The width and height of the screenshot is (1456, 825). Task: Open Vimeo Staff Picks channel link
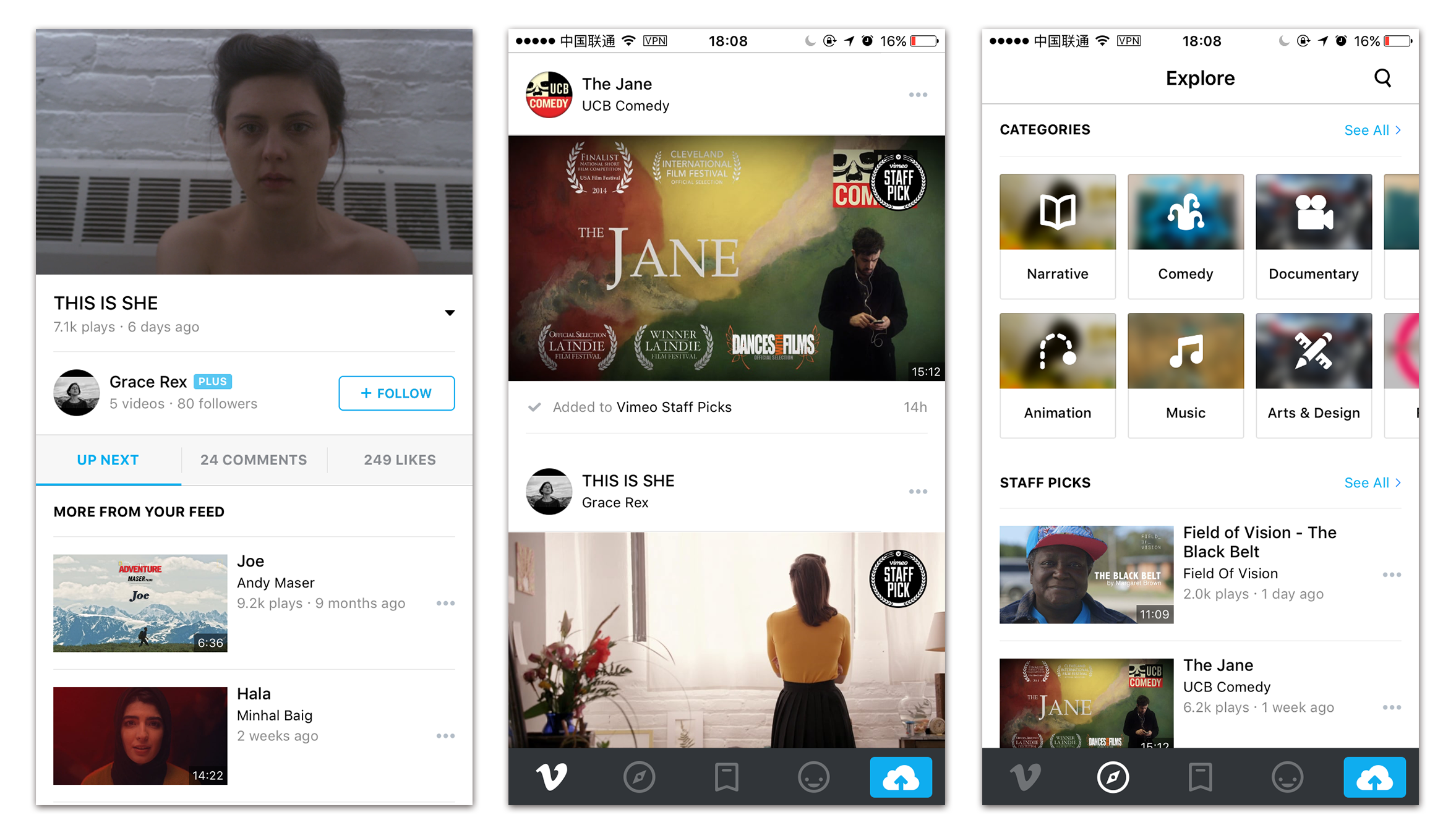674,407
